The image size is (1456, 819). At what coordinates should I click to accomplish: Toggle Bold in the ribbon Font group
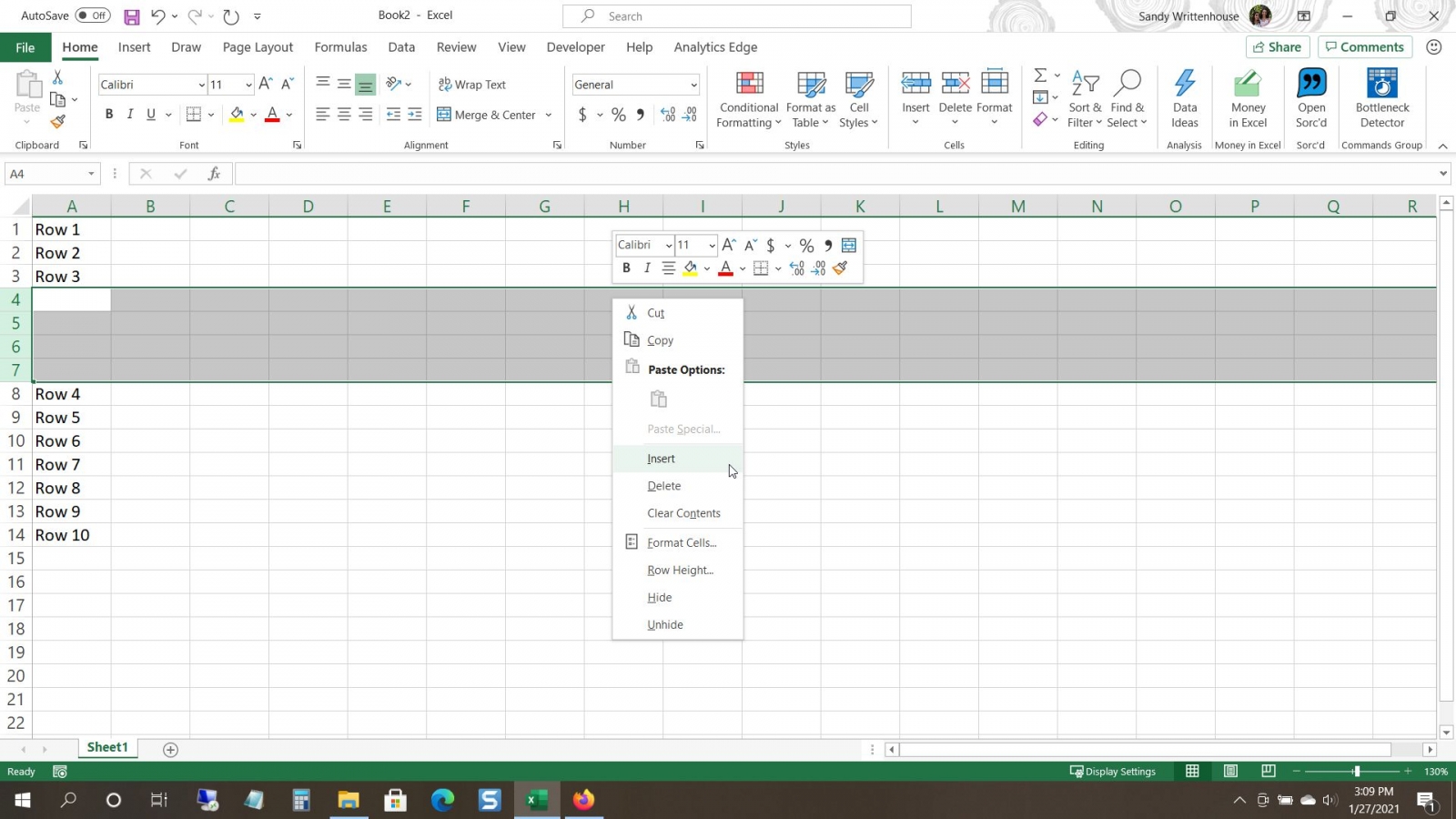(109, 115)
